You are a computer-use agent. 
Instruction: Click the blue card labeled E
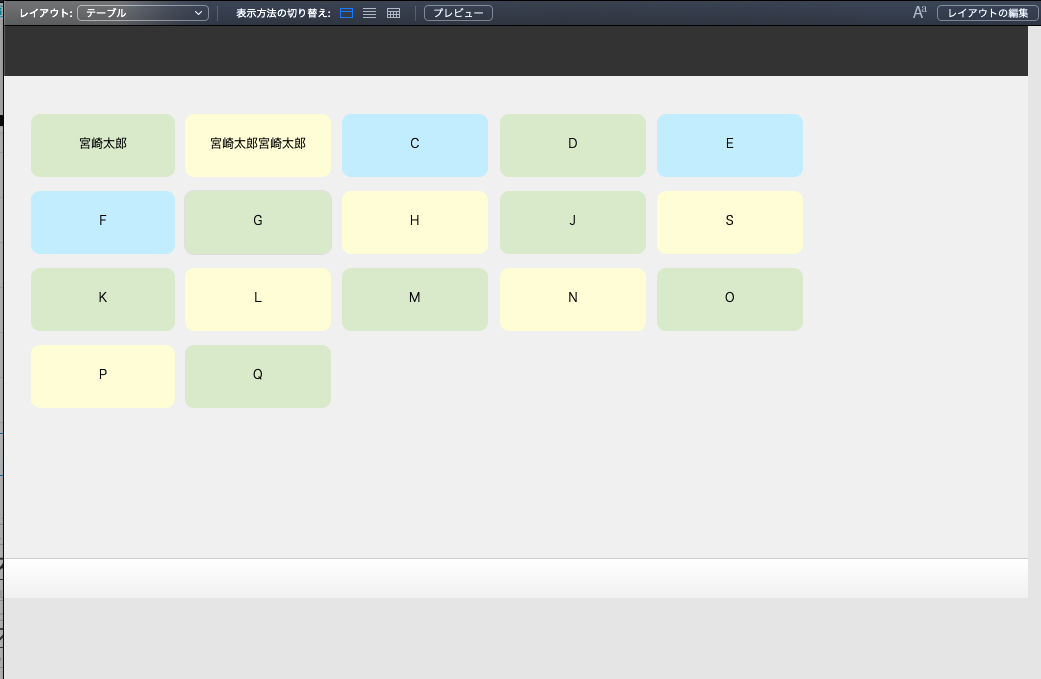(x=729, y=145)
